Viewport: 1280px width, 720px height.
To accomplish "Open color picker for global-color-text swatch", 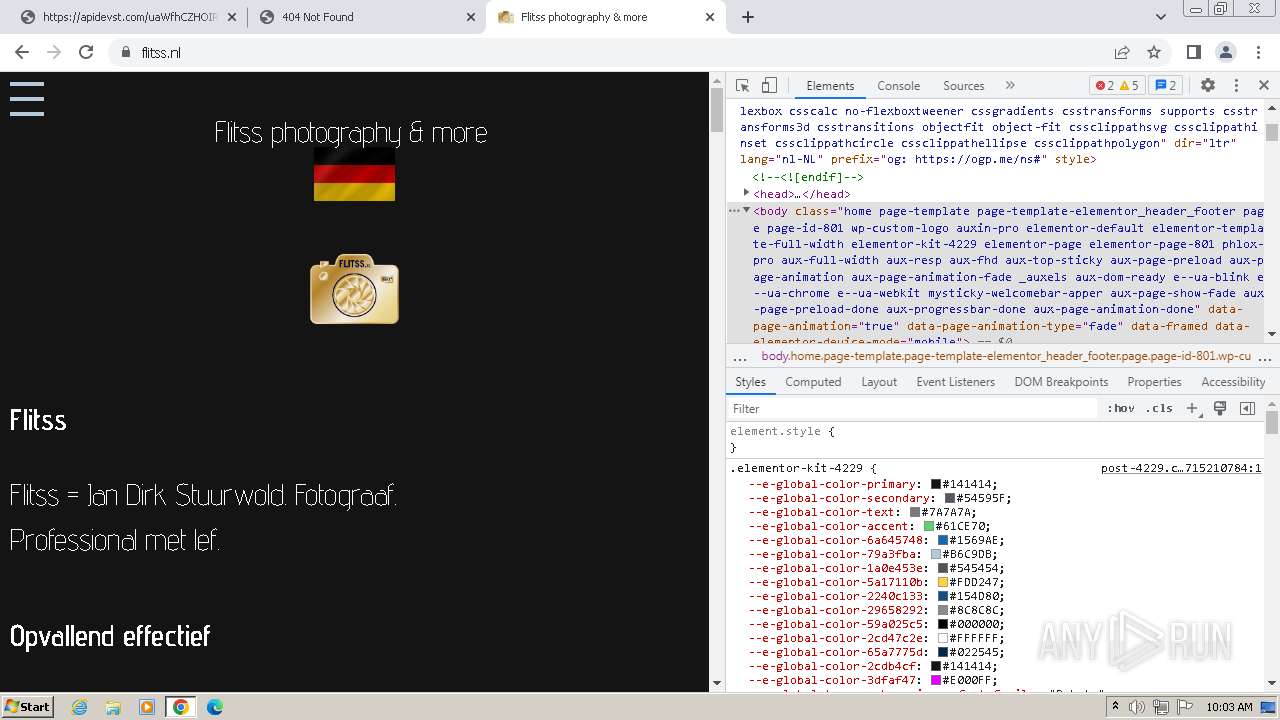I will (915, 512).
